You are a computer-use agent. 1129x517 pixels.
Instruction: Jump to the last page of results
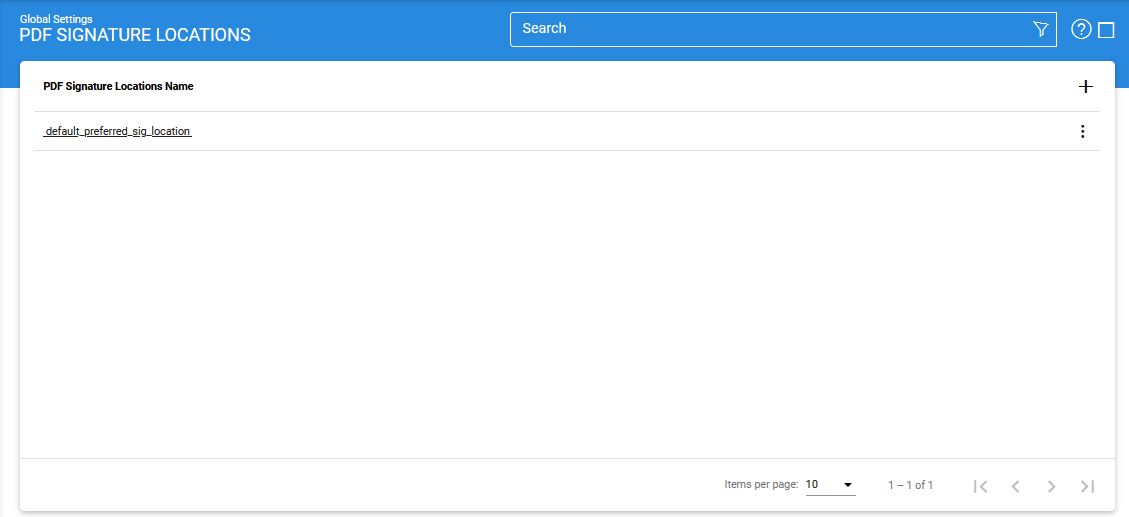tap(1087, 486)
